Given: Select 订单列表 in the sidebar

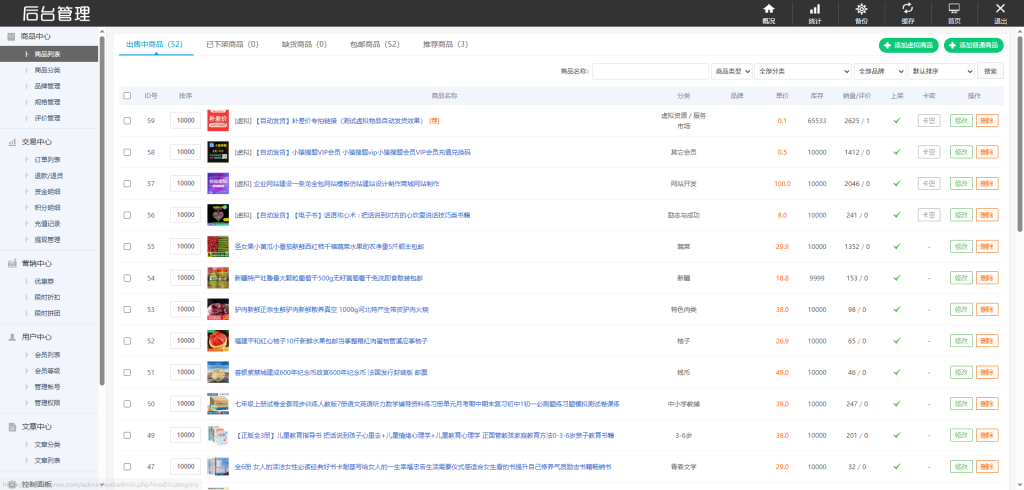Looking at the screenshot, I should [x=48, y=159].
